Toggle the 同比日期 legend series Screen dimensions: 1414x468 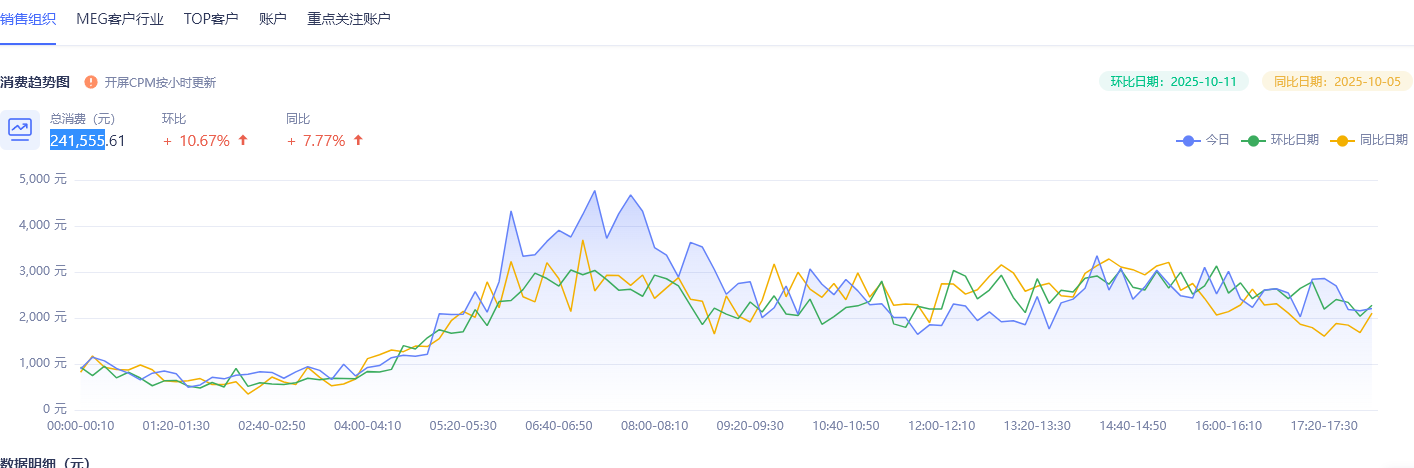point(1369,141)
